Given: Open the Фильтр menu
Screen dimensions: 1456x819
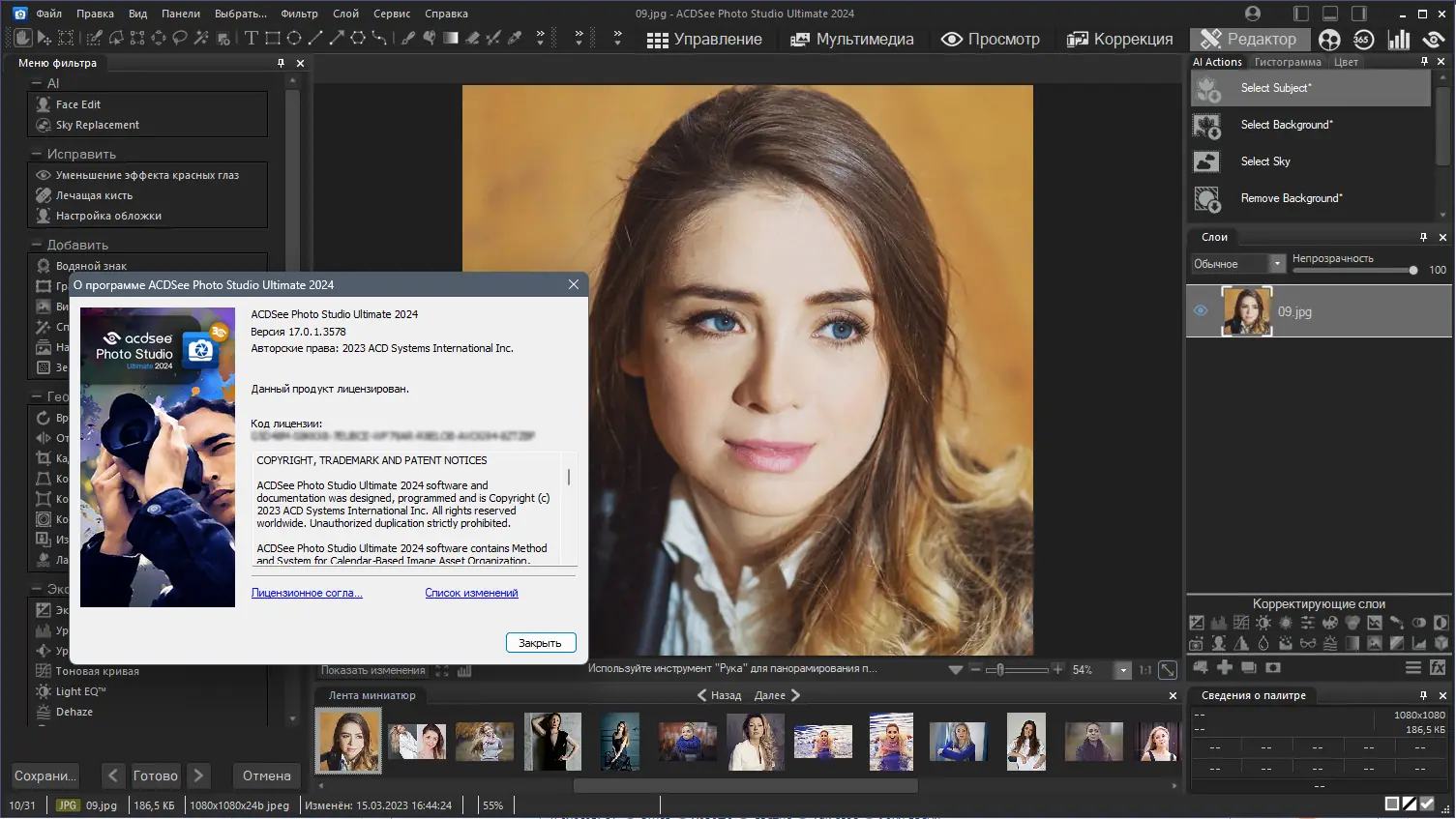Looking at the screenshot, I should click(x=299, y=14).
